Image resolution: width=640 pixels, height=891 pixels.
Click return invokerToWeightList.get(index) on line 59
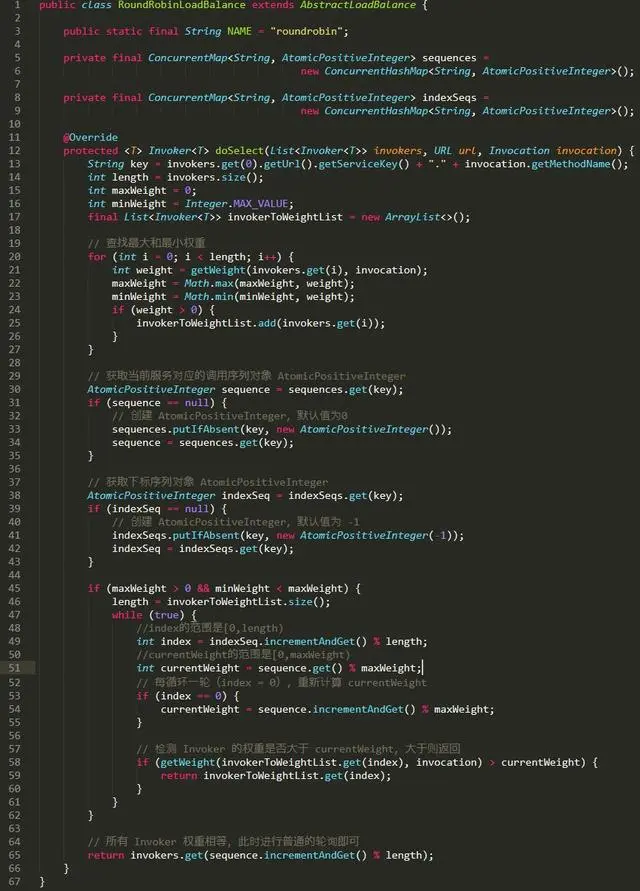272,776
